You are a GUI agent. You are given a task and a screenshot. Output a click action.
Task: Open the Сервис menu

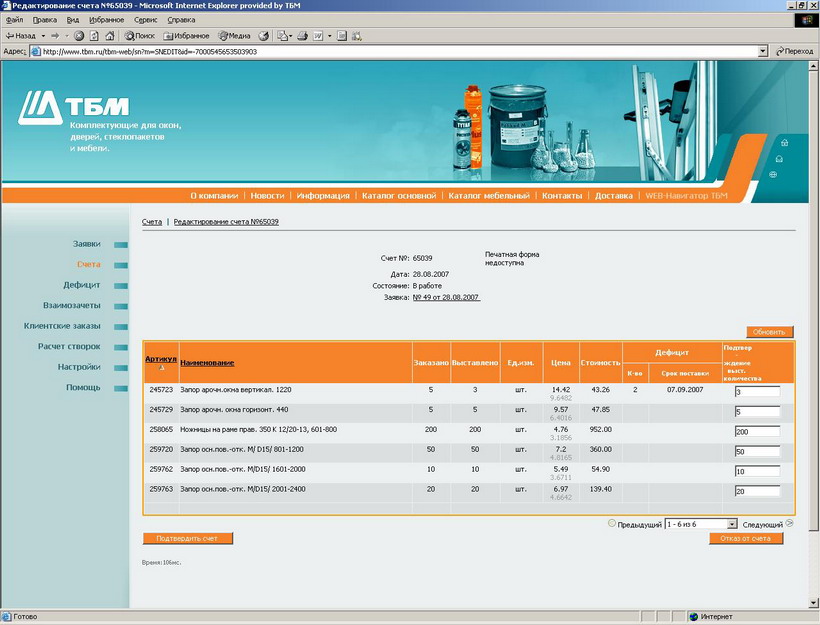[x=145, y=20]
